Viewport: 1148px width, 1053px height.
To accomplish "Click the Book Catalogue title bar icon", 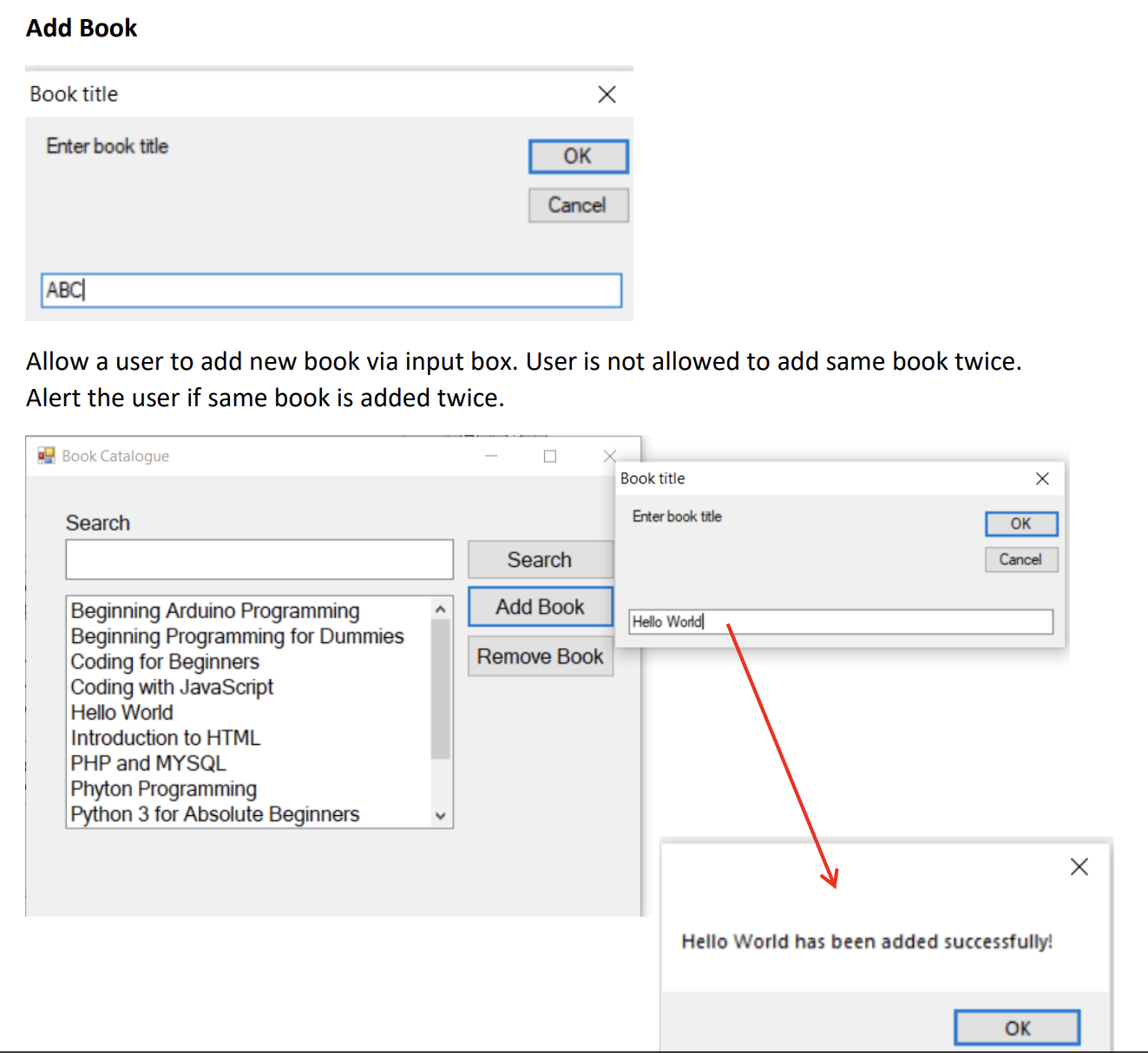I will (x=44, y=455).
